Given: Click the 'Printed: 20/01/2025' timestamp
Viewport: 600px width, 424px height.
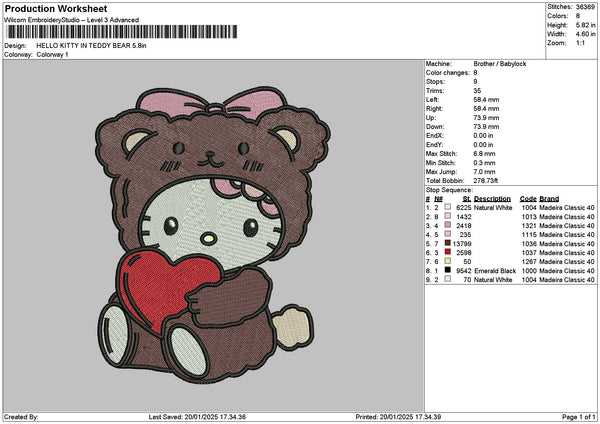Looking at the screenshot, I should point(398,417).
